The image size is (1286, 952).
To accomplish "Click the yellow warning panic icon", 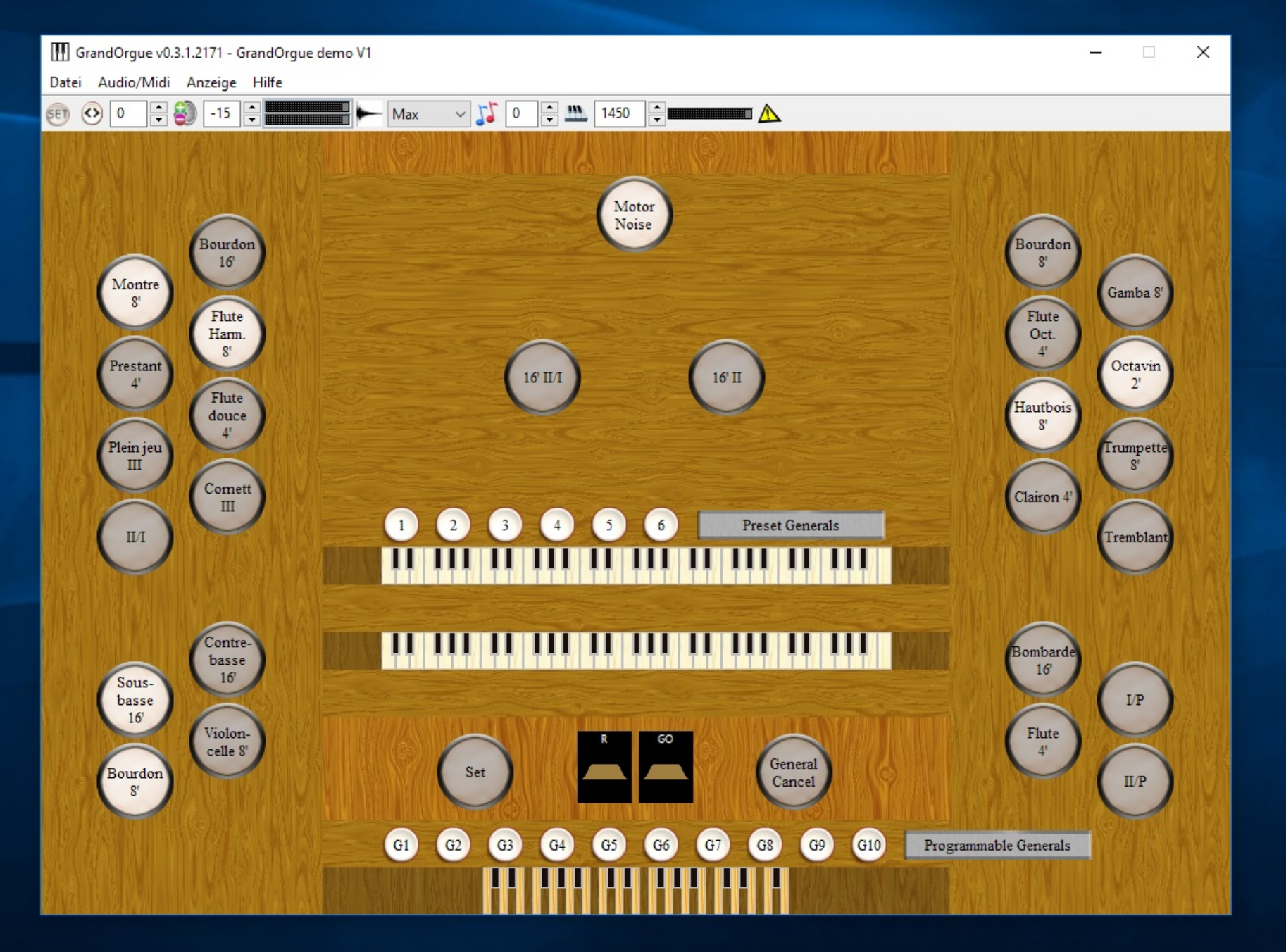I will click(x=769, y=113).
